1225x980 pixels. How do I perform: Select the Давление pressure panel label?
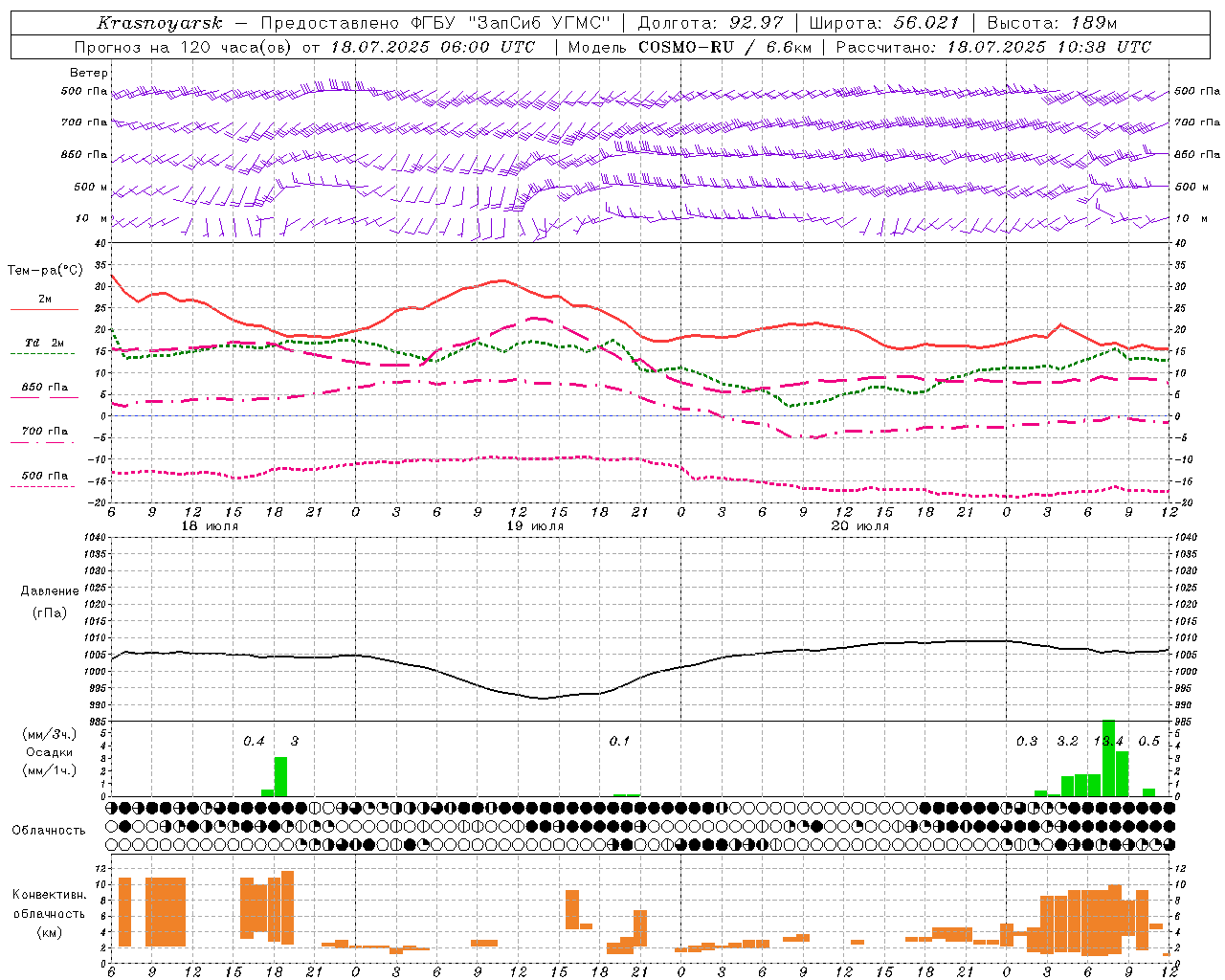pos(50,591)
